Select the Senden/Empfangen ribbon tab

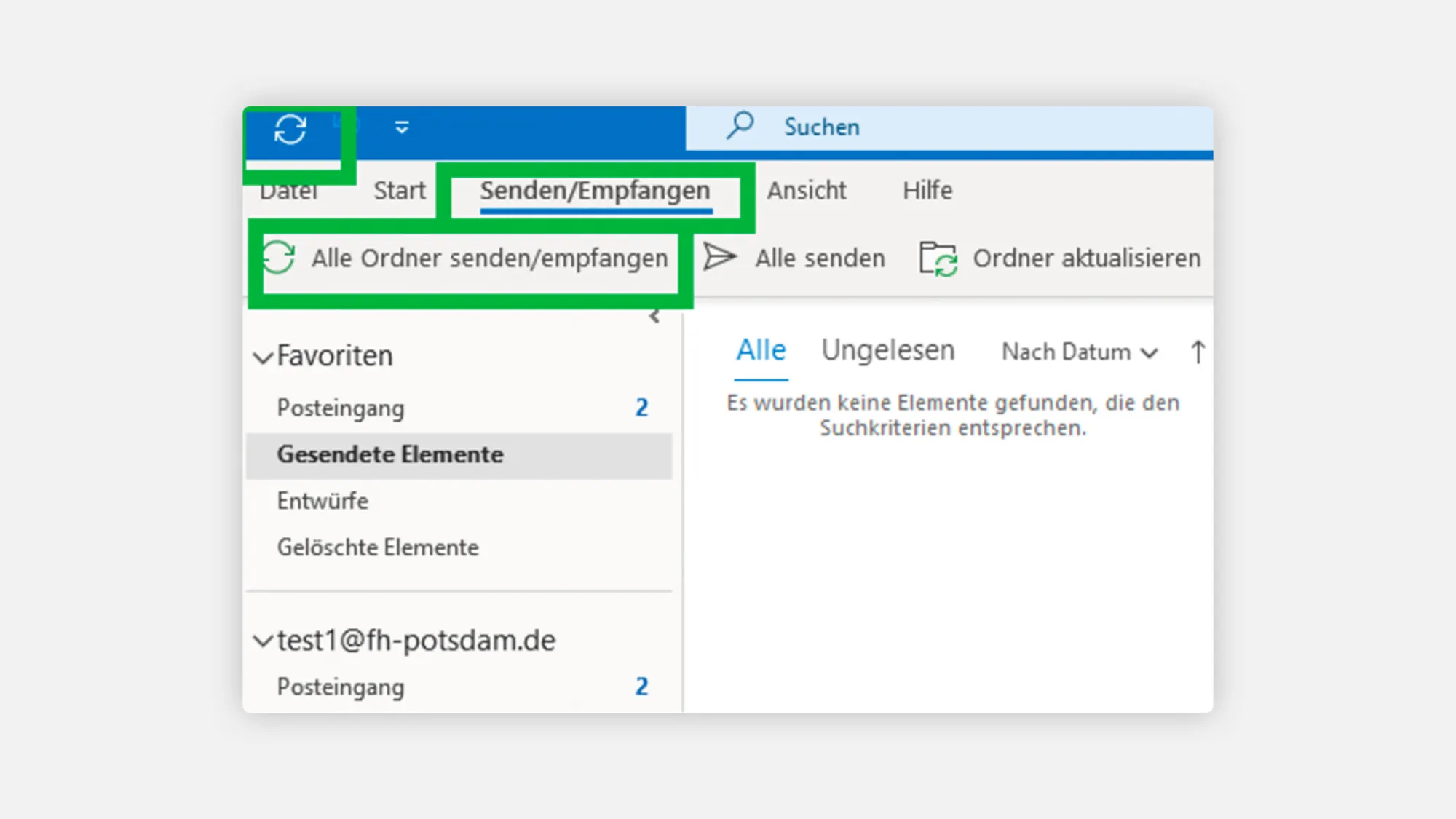(595, 191)
